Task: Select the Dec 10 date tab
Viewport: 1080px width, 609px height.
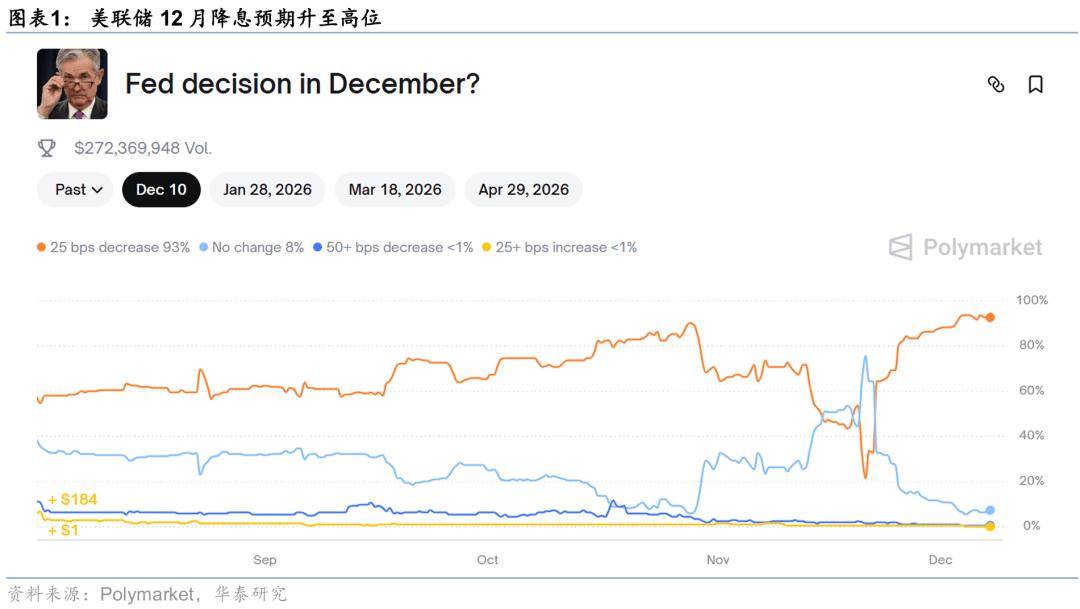Action: (x=161, y=189)
